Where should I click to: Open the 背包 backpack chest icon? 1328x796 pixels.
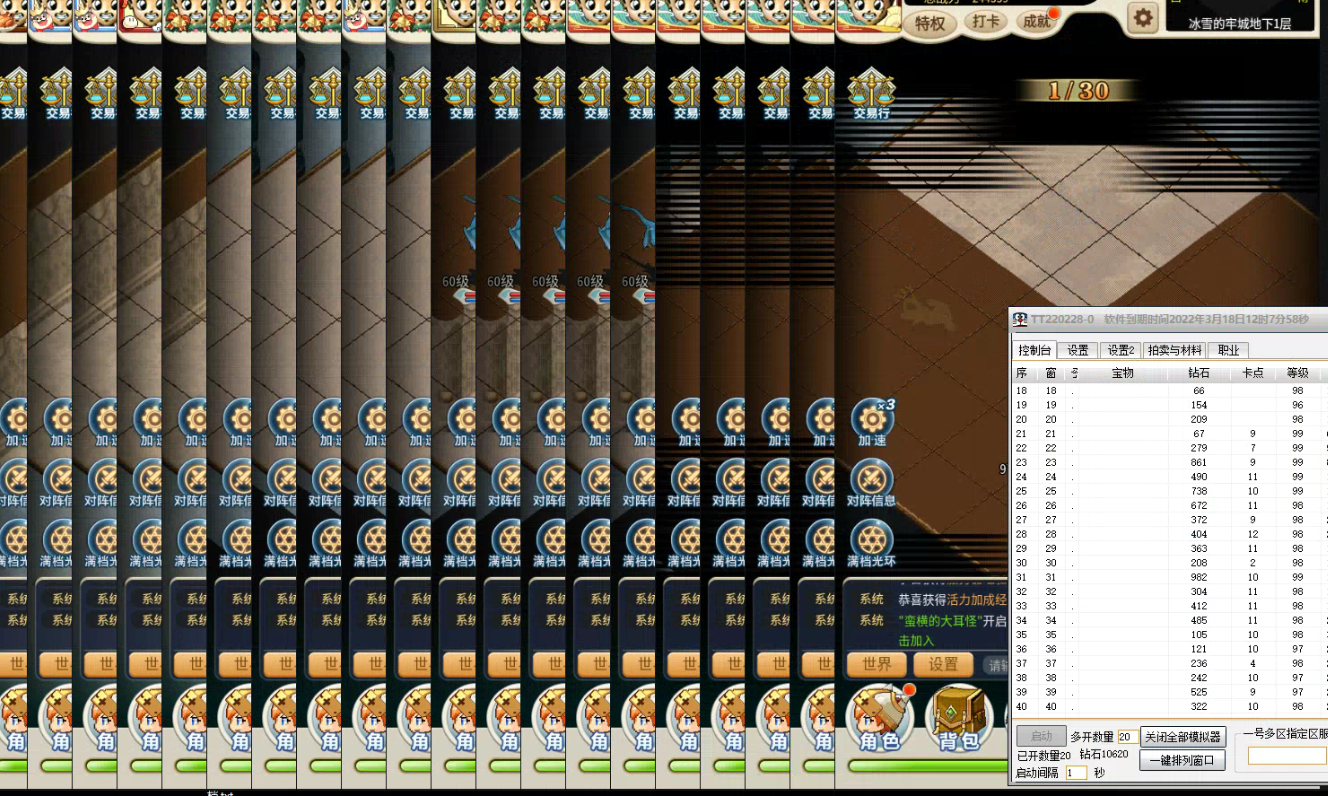pos(958,718)
